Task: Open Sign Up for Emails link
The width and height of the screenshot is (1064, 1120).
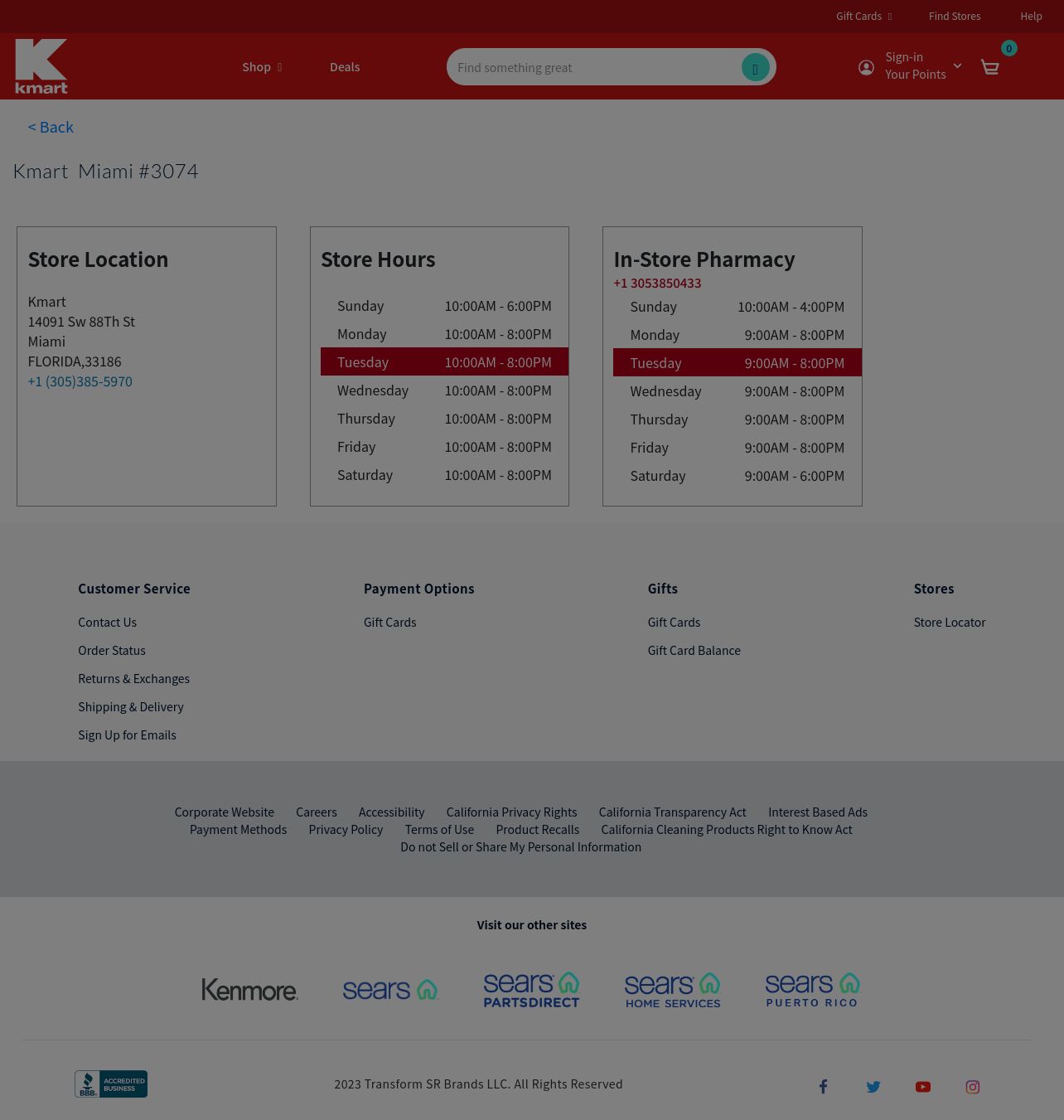Action: pyautogui.click(x=127, y=735)
